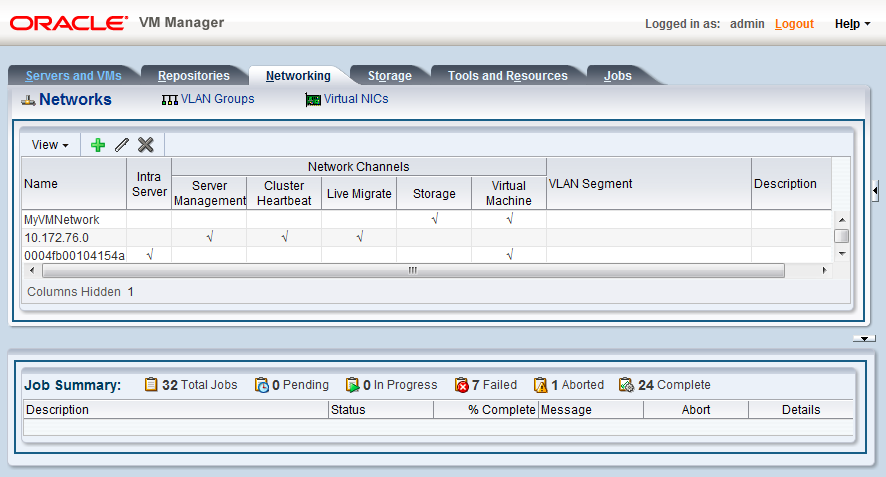886x477 pixels.
Task: Click the Networks heading link
Action: (x=75, y=99)
